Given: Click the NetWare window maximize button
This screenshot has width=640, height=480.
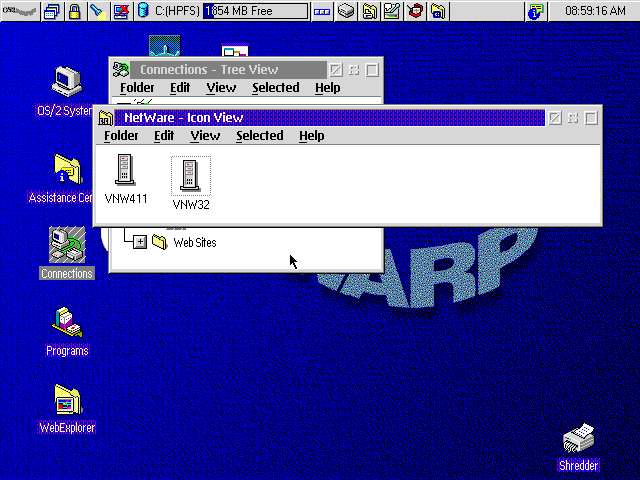Looking at the screenshot, I should point(591,118).
